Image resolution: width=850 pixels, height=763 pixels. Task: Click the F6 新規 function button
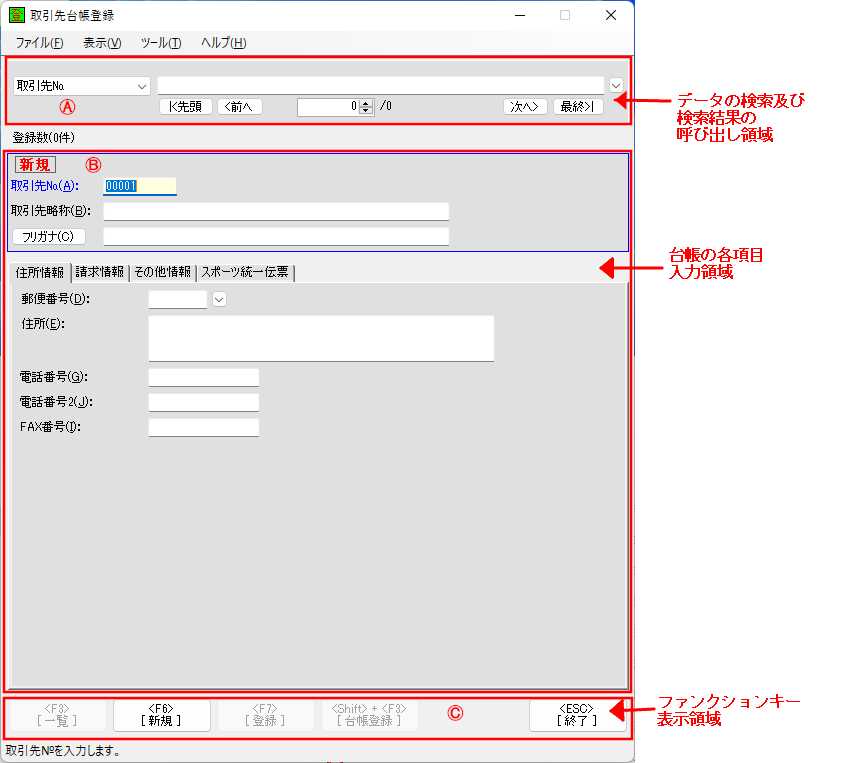pyautogui.click(x=162, y=715)
